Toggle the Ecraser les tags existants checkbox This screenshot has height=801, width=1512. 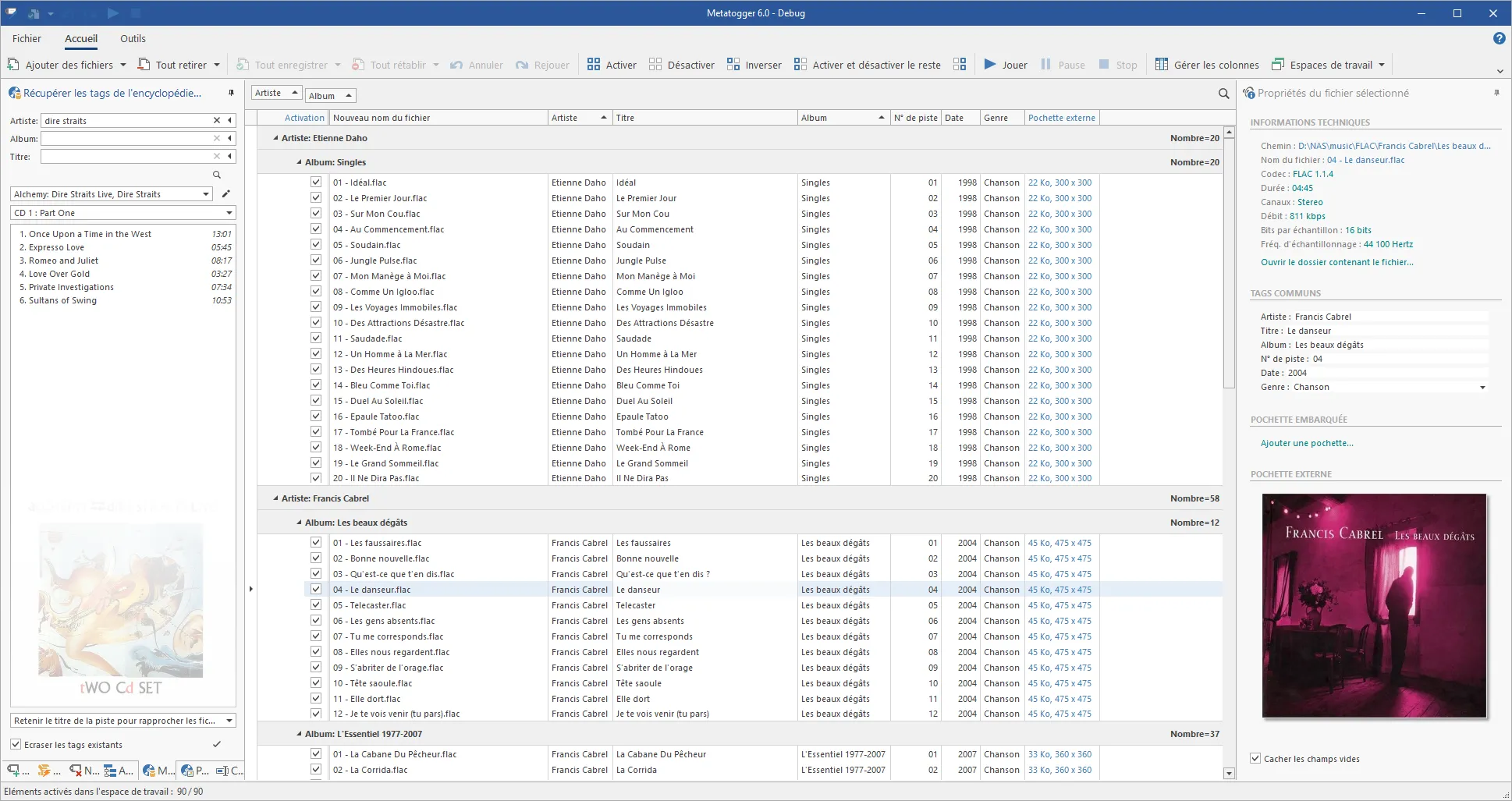pos(16,744)
